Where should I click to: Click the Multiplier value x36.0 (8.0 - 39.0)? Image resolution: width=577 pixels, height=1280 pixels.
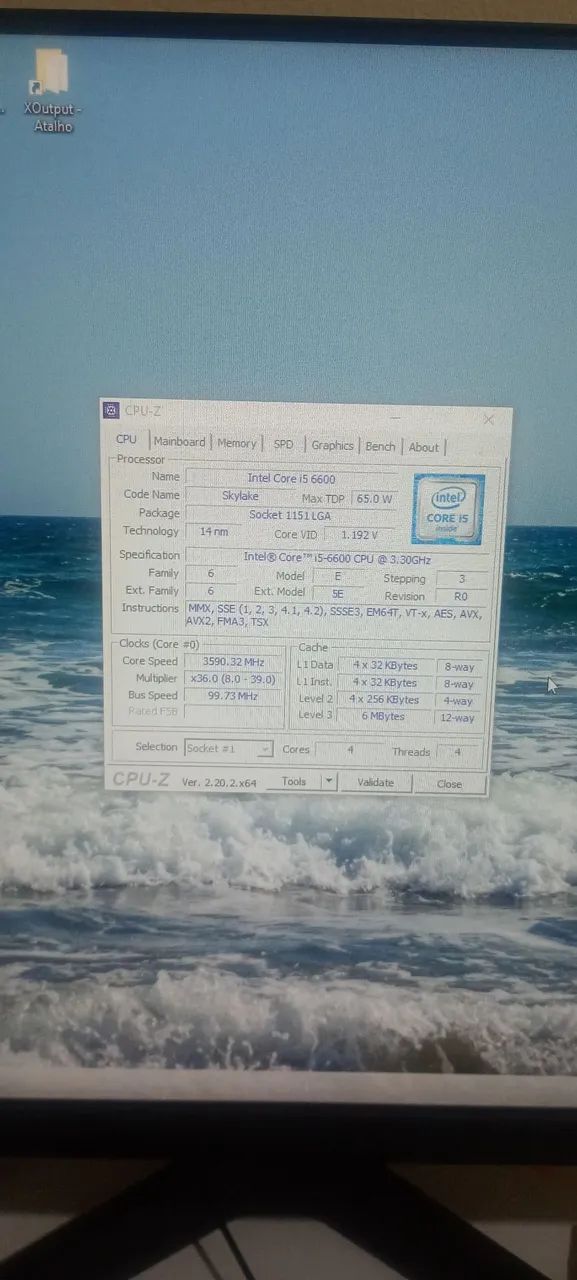click(232, 679)
